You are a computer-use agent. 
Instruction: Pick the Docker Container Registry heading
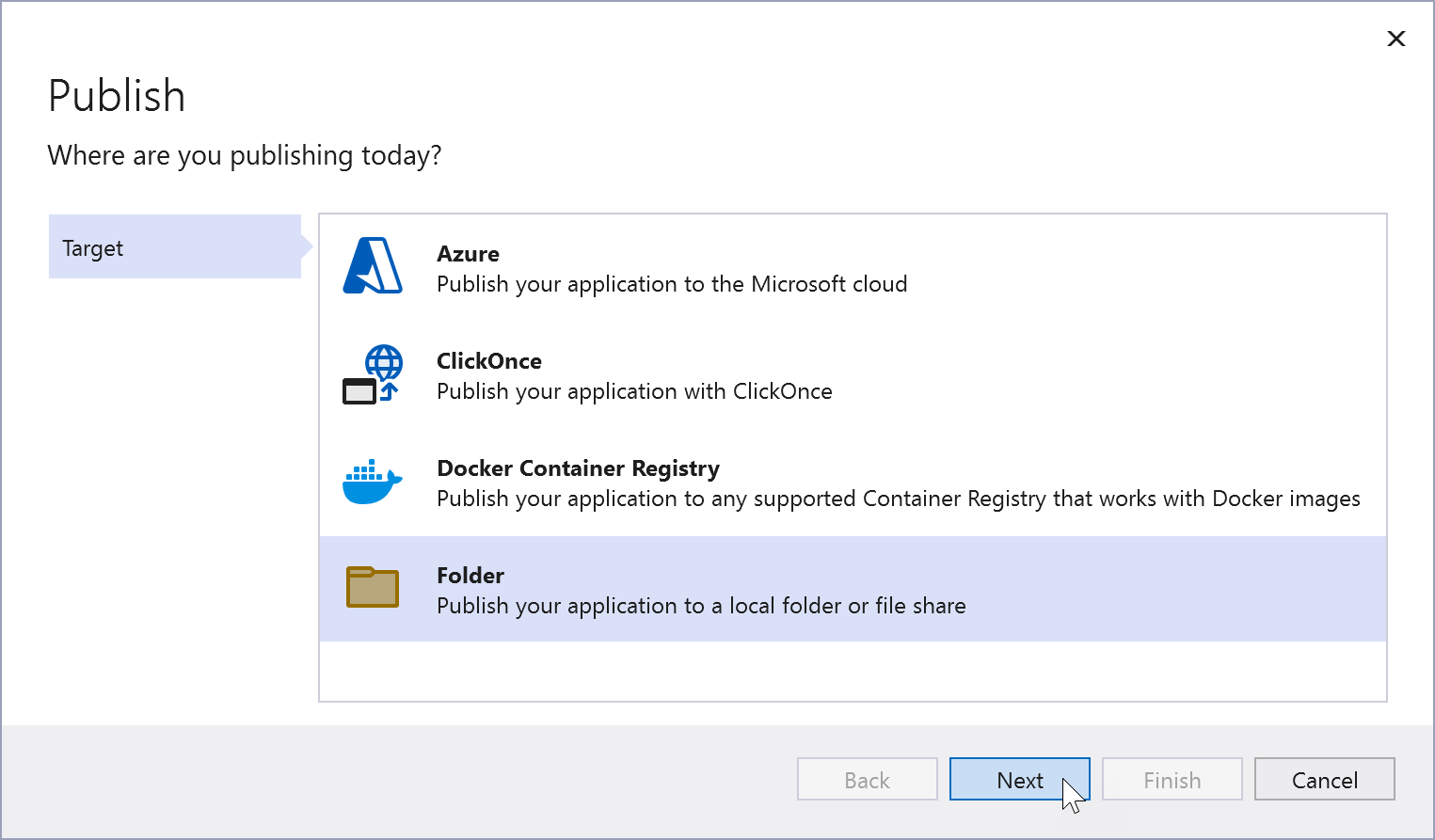578,468
